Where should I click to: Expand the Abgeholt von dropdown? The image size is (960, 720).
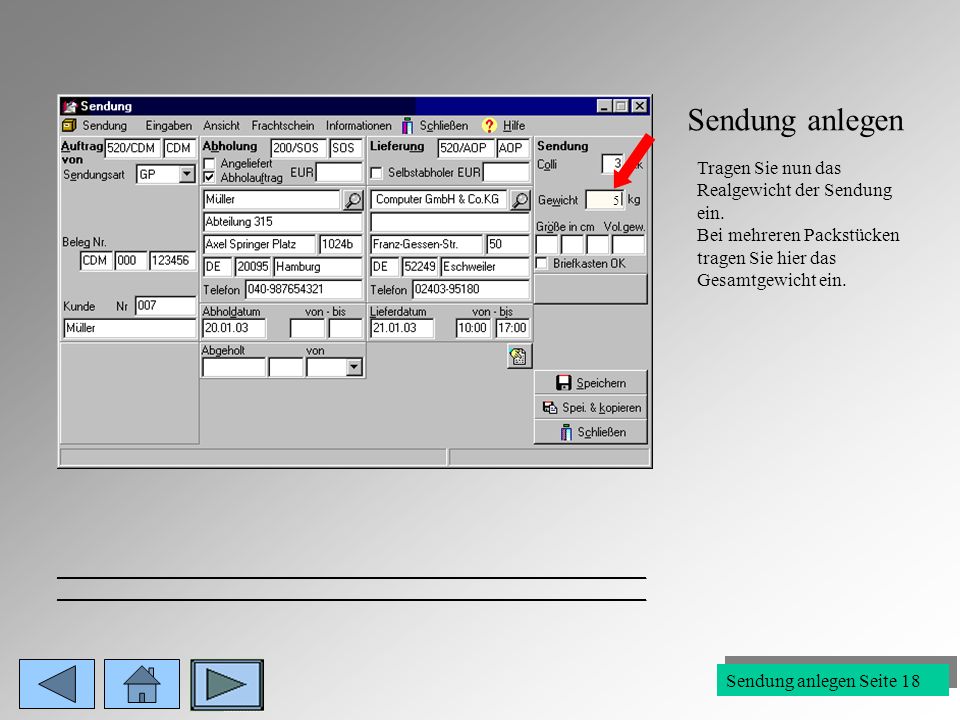tap(354, 367)
